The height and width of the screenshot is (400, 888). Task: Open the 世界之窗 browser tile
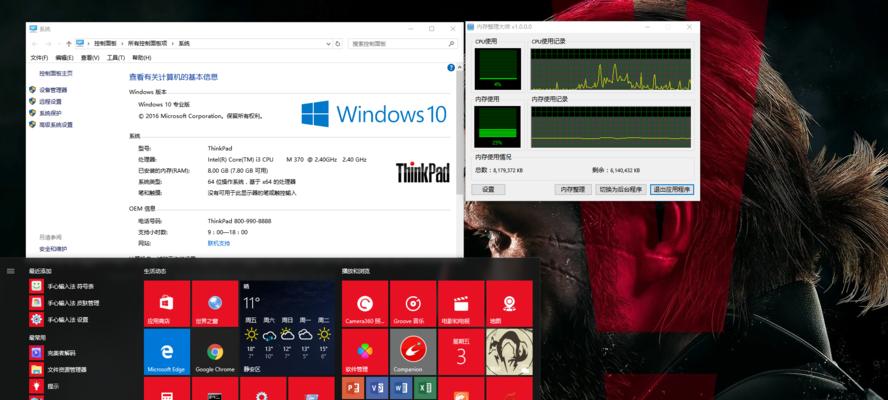coord(215,304)
